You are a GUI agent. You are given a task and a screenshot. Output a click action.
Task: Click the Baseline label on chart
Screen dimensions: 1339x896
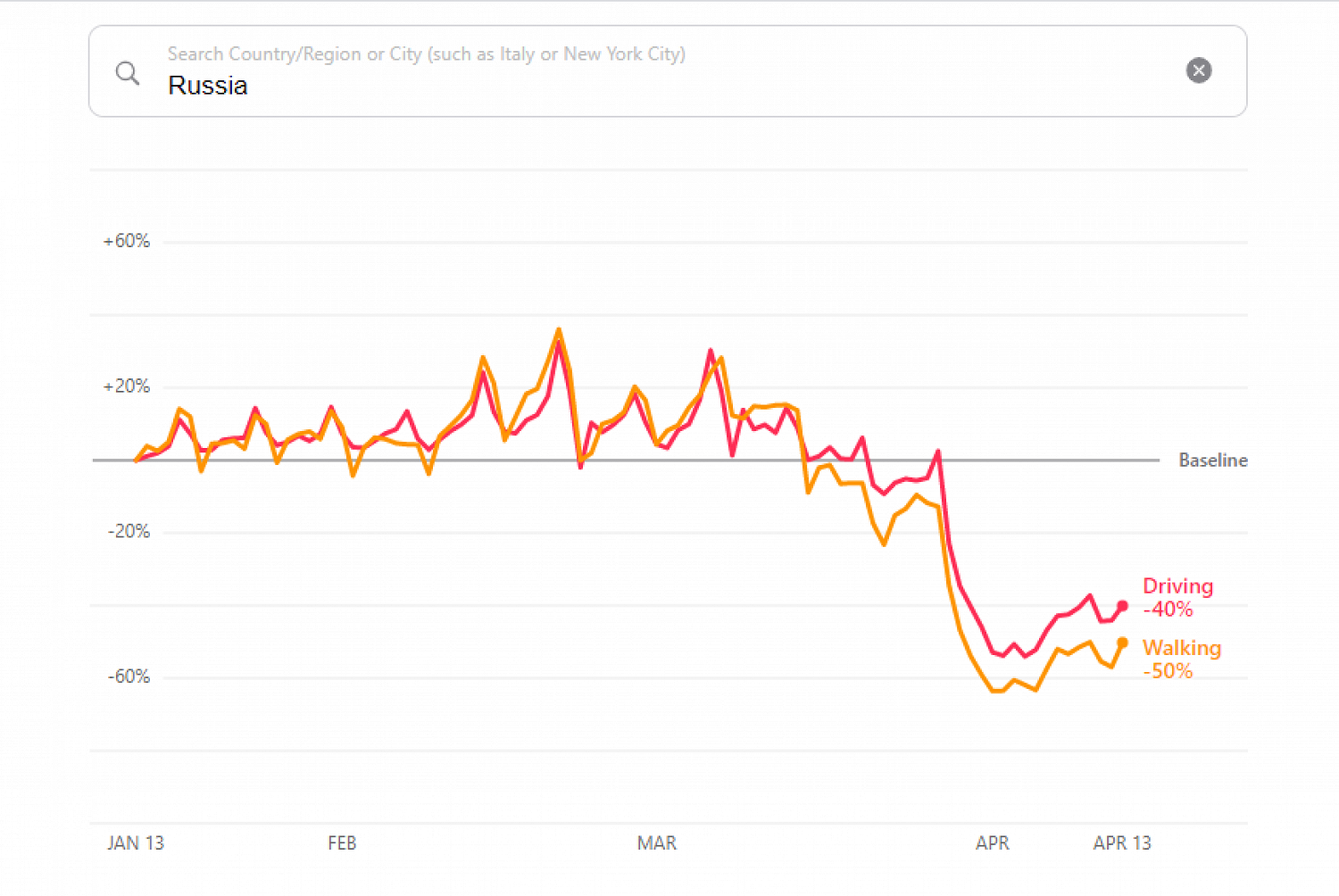(1212, 460)
